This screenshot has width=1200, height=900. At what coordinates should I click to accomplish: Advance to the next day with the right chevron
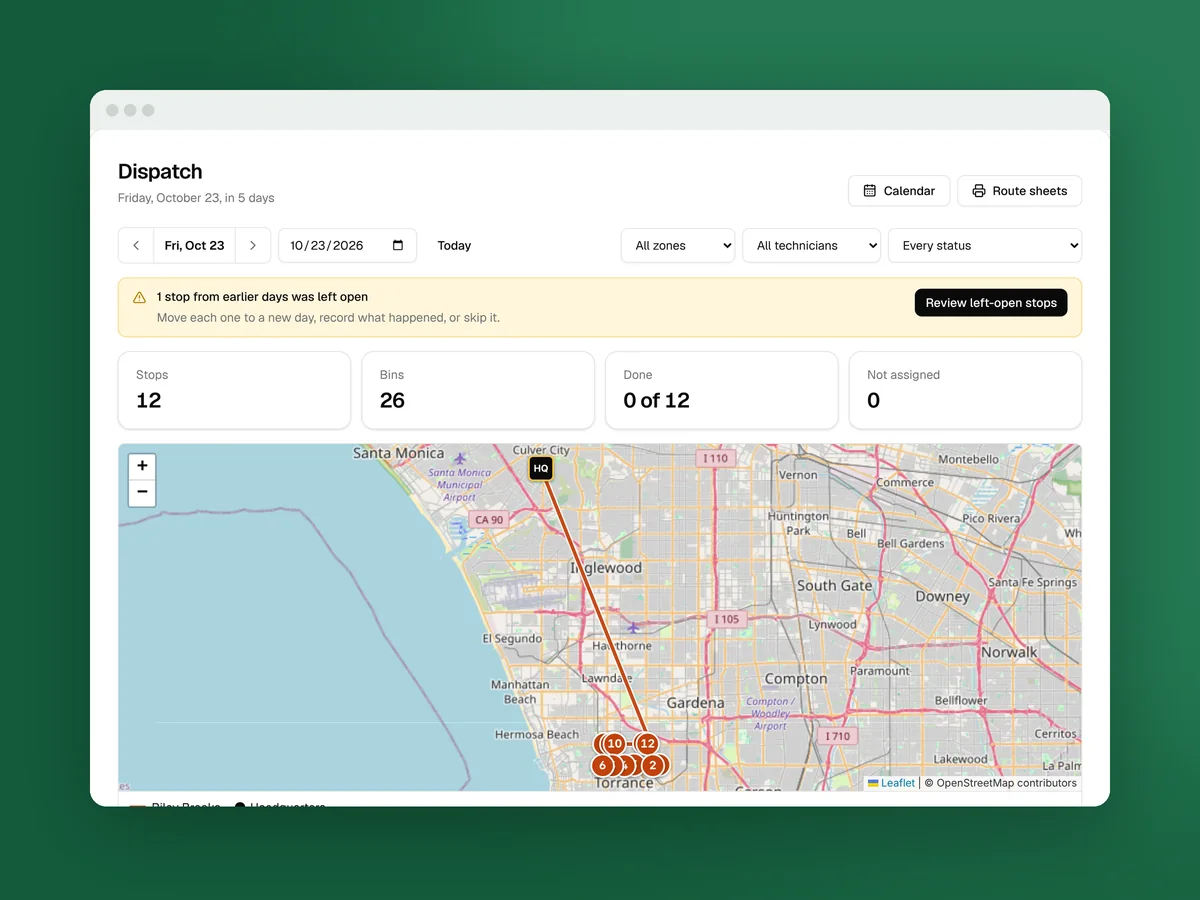(253, 246)
